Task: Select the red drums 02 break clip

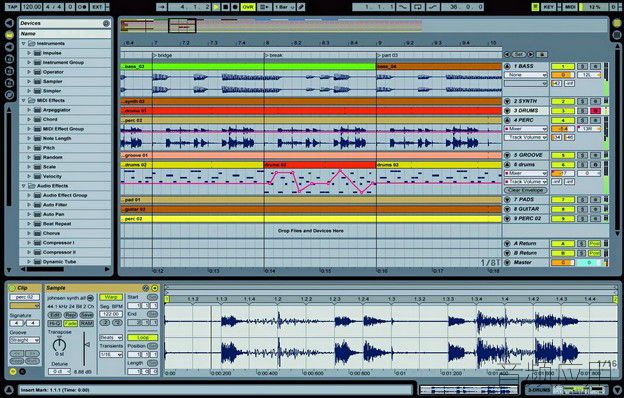Action: (320, 165)
